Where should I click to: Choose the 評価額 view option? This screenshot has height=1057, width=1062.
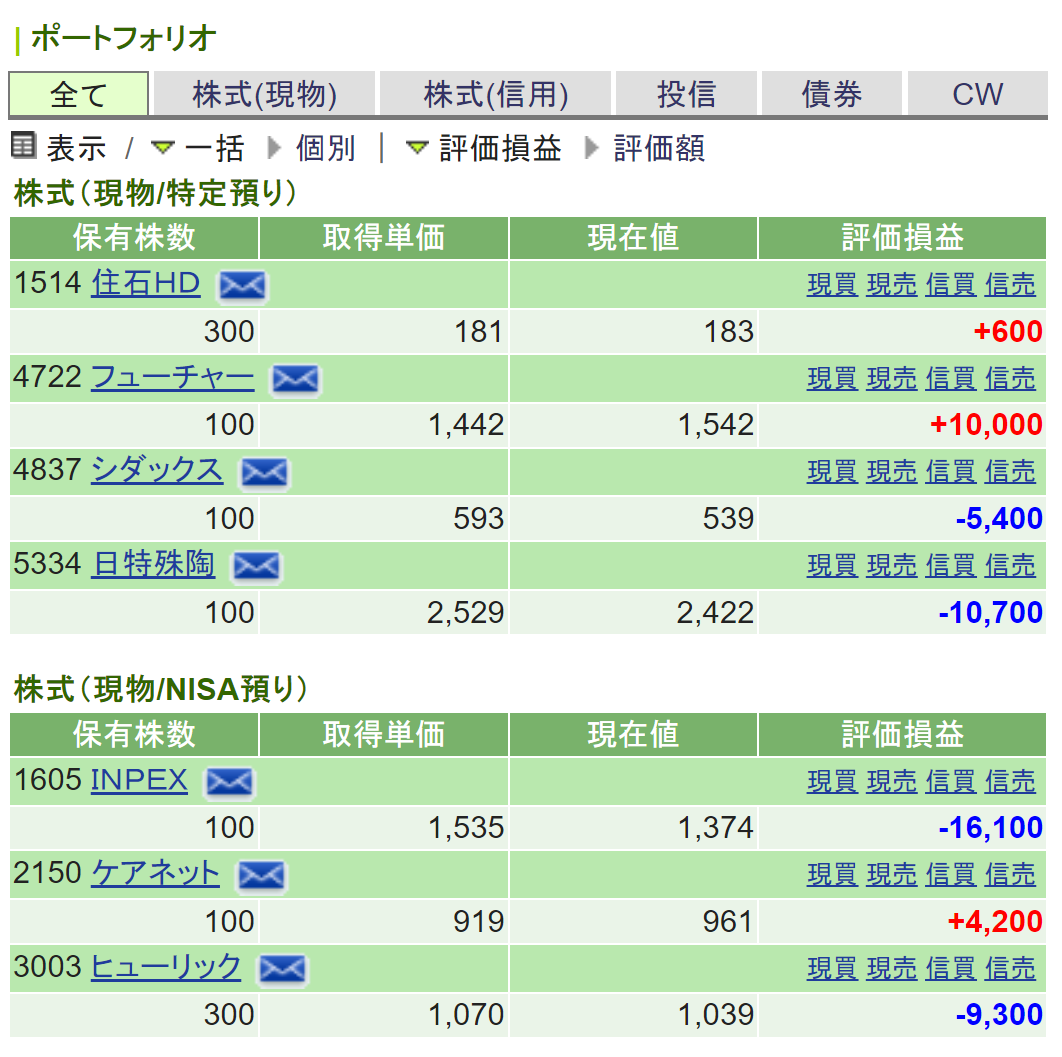[x=659, y=148]
